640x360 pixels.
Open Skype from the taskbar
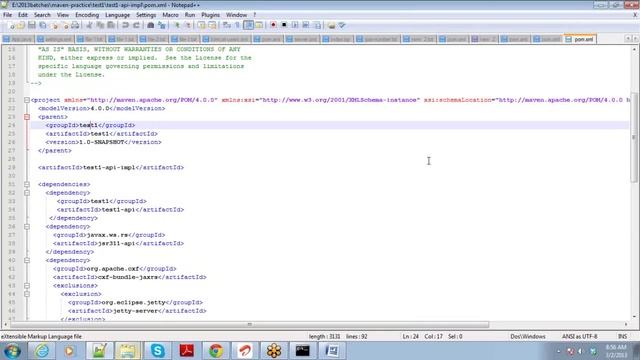click(157, 351)
